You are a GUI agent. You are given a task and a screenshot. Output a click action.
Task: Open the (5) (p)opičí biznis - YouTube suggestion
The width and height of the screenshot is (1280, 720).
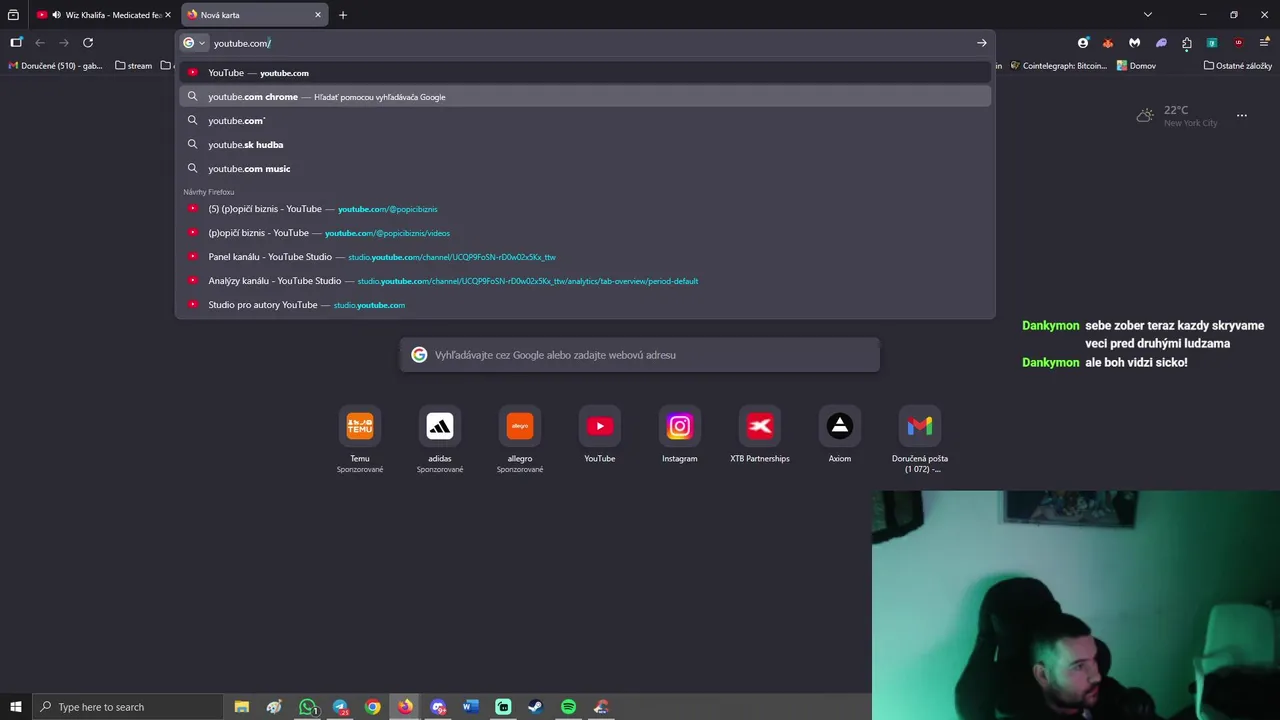585,209
